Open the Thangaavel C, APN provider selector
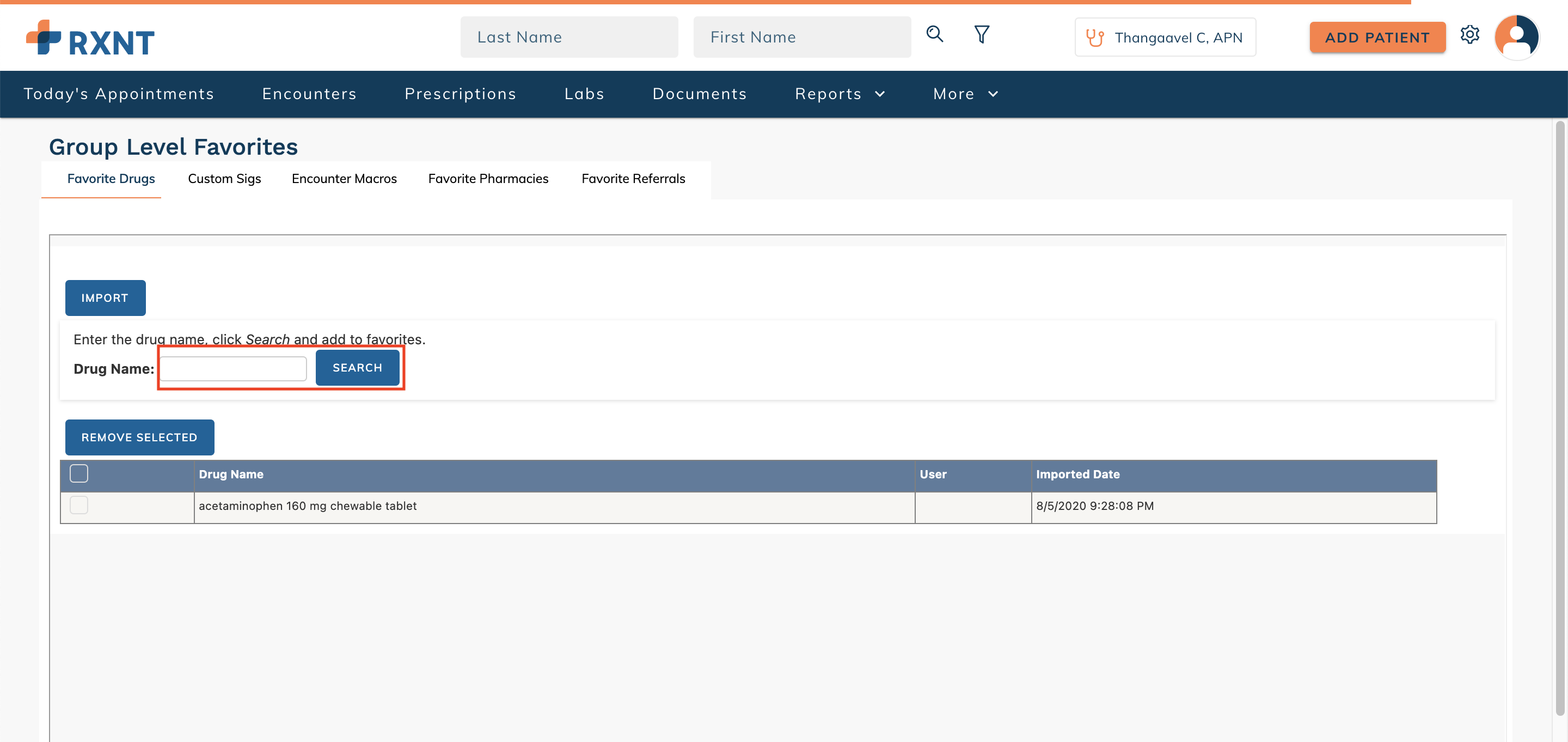 tap(1165, 38)
